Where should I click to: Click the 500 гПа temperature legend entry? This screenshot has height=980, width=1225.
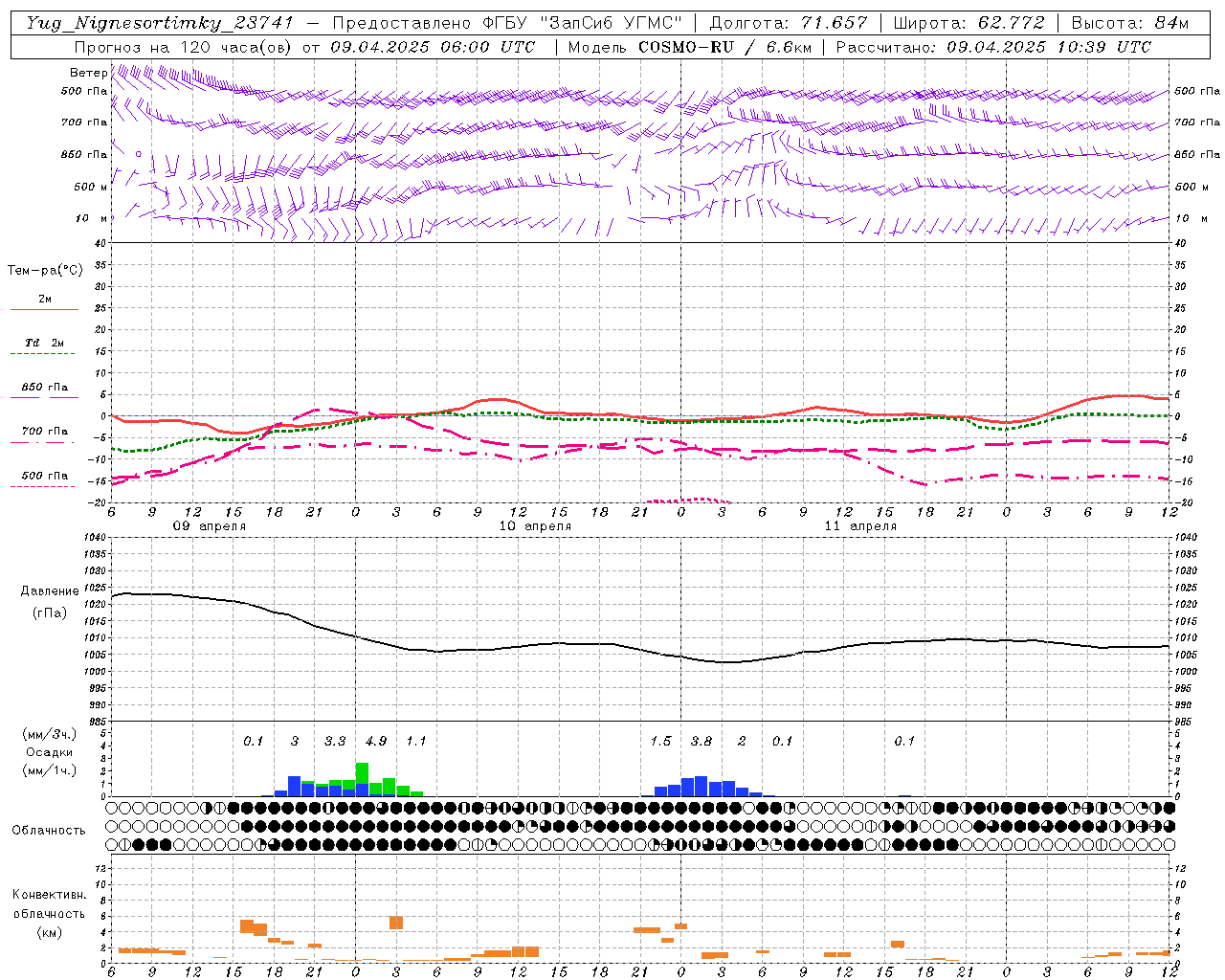click(44, 476)
